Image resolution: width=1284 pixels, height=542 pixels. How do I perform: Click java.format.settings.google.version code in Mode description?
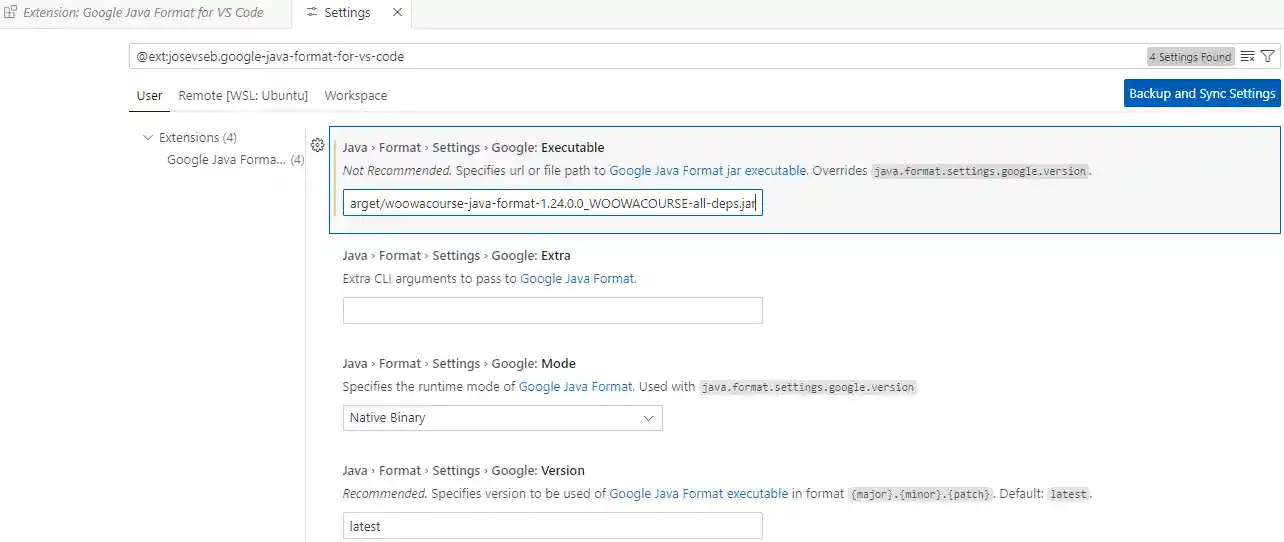pos(808,386)
